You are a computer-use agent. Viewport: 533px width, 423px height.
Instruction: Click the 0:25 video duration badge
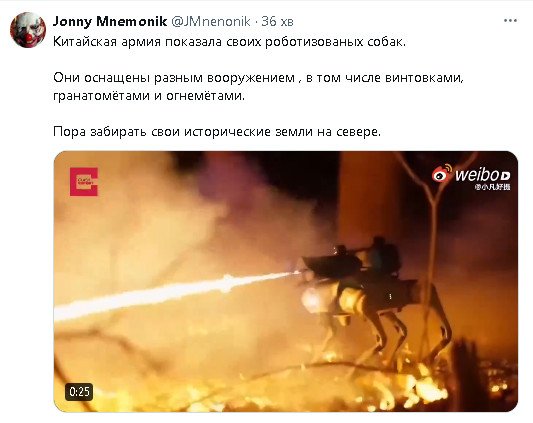[79, 391]
